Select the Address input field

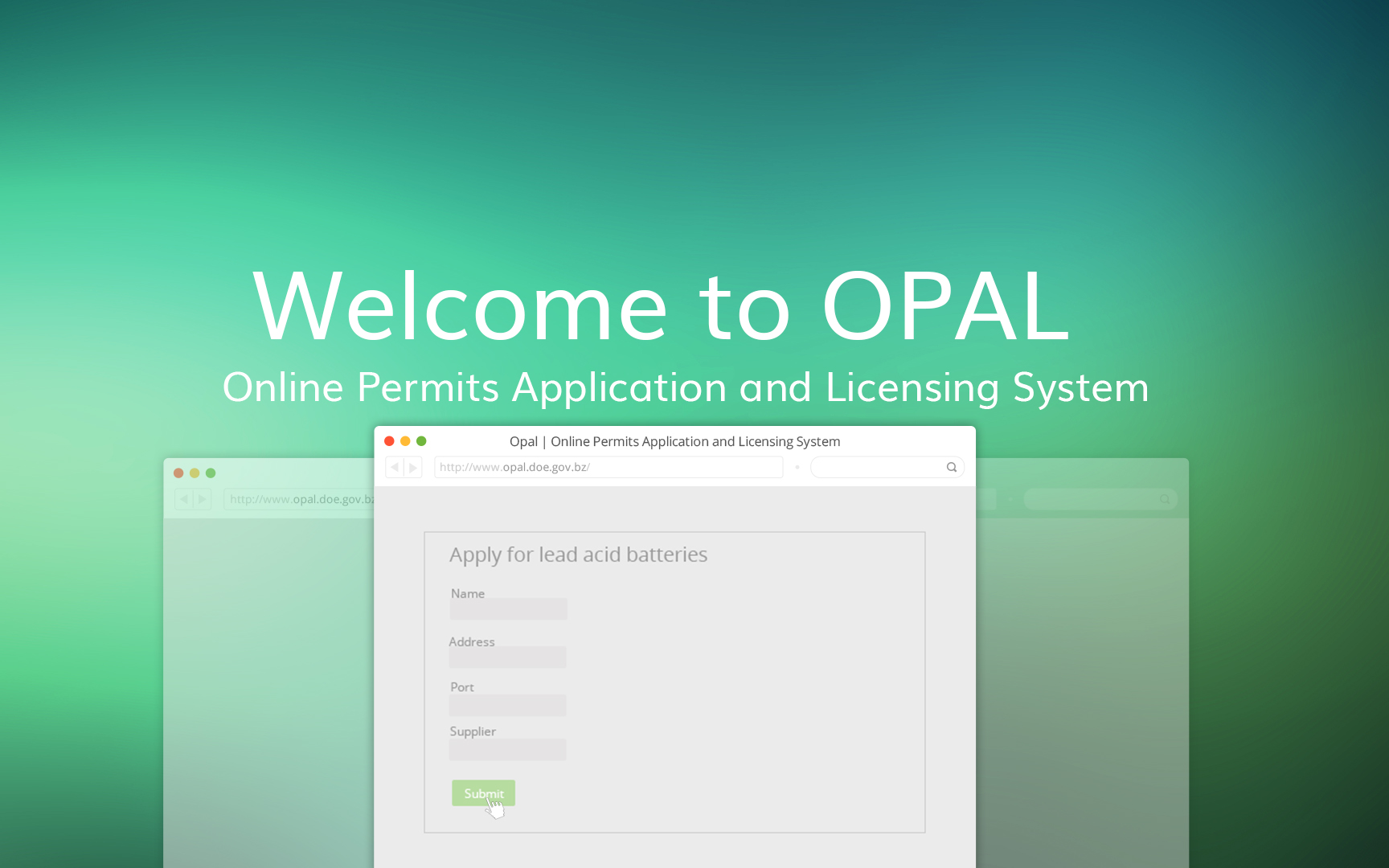coord(507,657)
